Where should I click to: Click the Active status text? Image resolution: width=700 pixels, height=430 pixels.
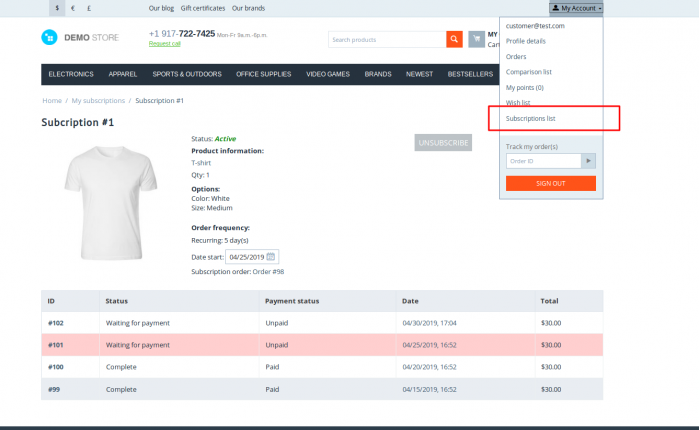coord(225,139)
